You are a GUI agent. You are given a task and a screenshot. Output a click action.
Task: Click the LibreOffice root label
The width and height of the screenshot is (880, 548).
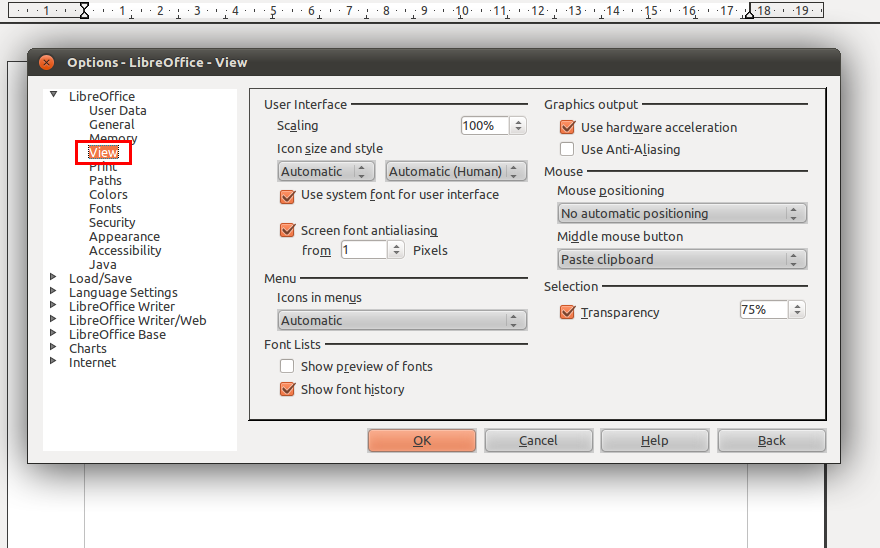(102, 97)
